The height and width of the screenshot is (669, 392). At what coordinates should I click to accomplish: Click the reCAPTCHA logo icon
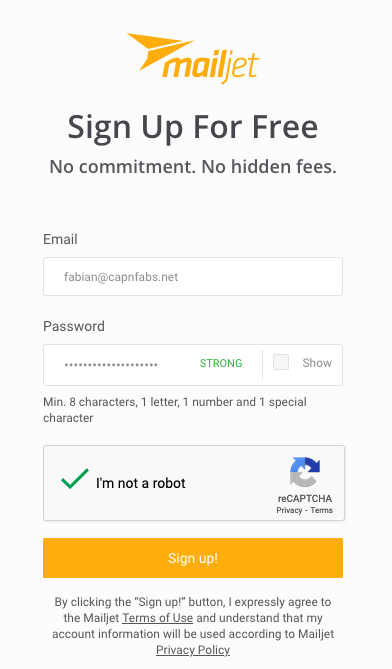pyautogui.click(x=305, y=472)
